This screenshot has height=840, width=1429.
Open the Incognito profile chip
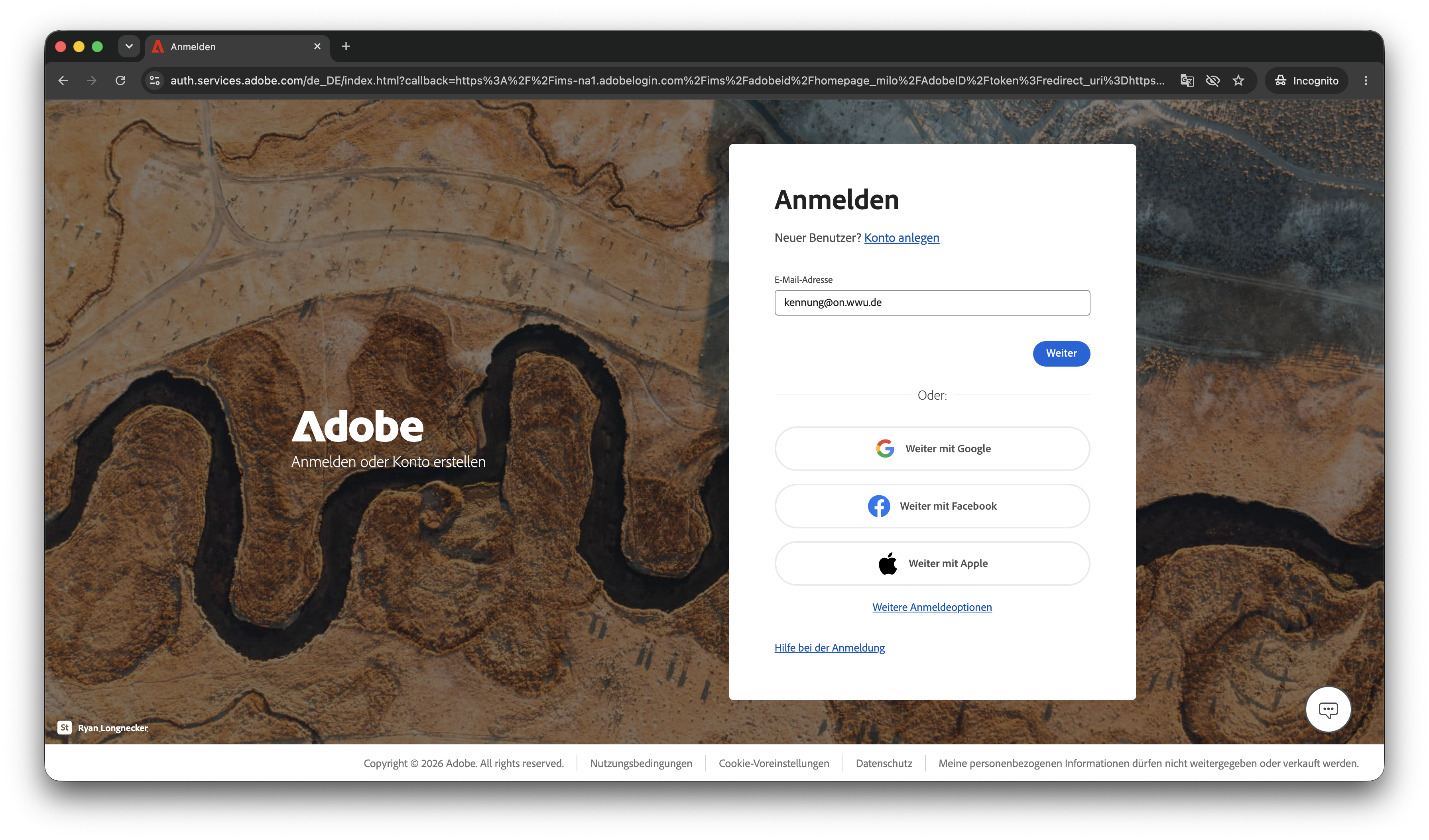1307,80
